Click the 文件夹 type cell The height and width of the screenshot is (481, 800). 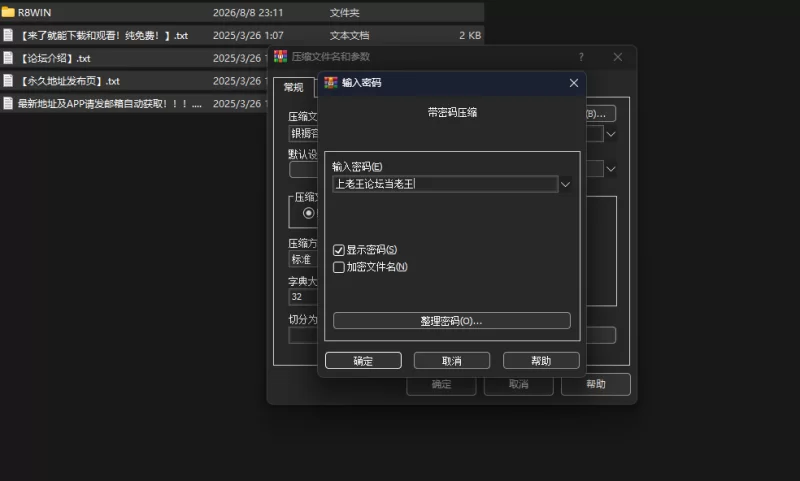pyautogui.click(x=344, y=12)
